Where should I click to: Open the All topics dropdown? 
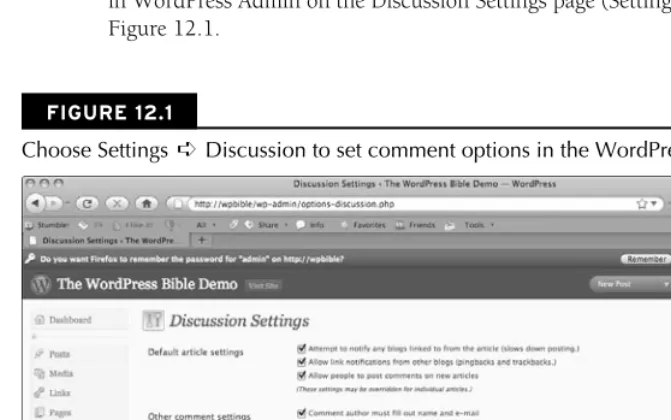coord(206,225)
